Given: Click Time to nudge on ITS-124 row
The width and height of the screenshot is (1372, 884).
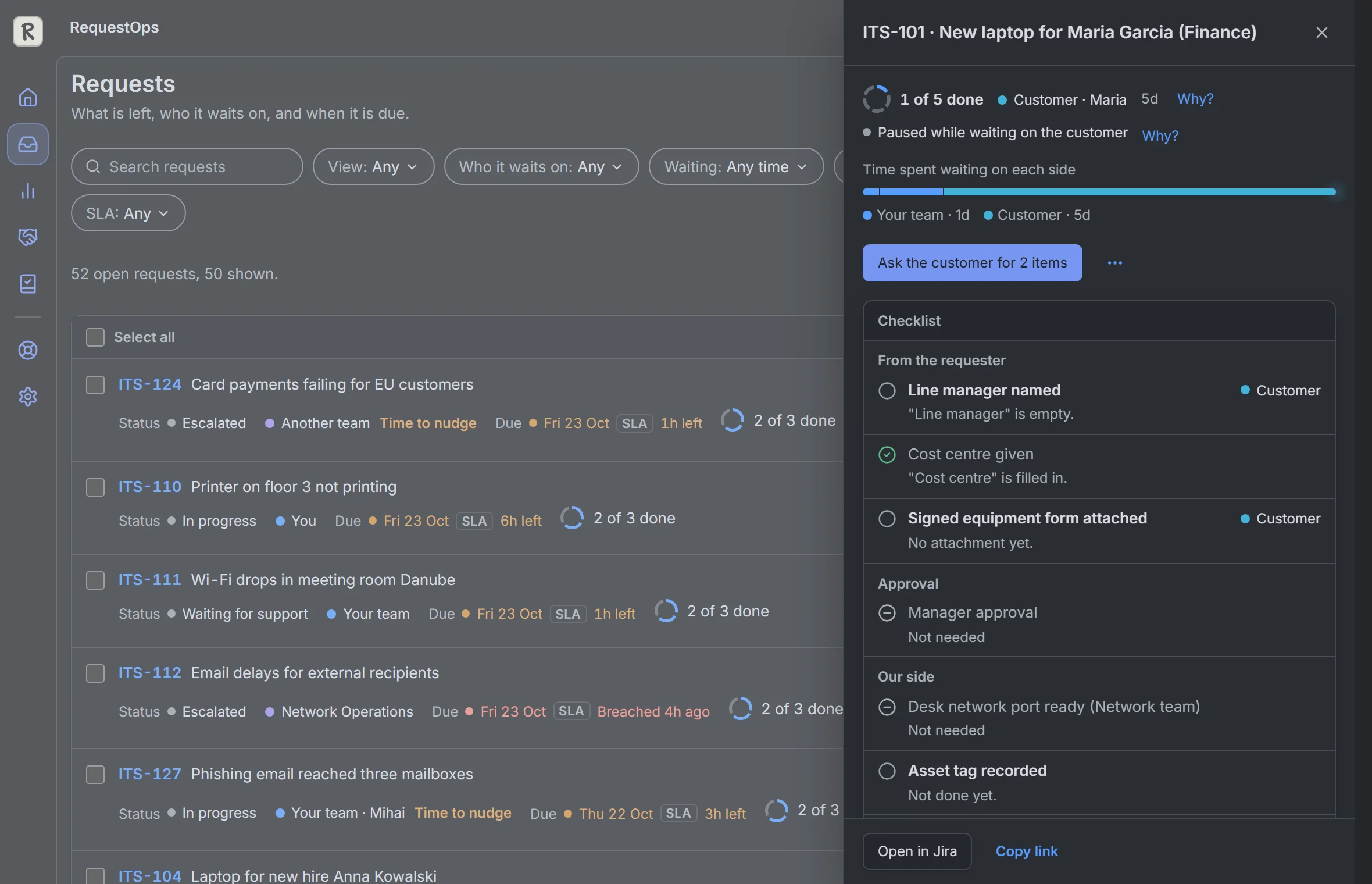Looking at the screenshot, I should 428,423.
